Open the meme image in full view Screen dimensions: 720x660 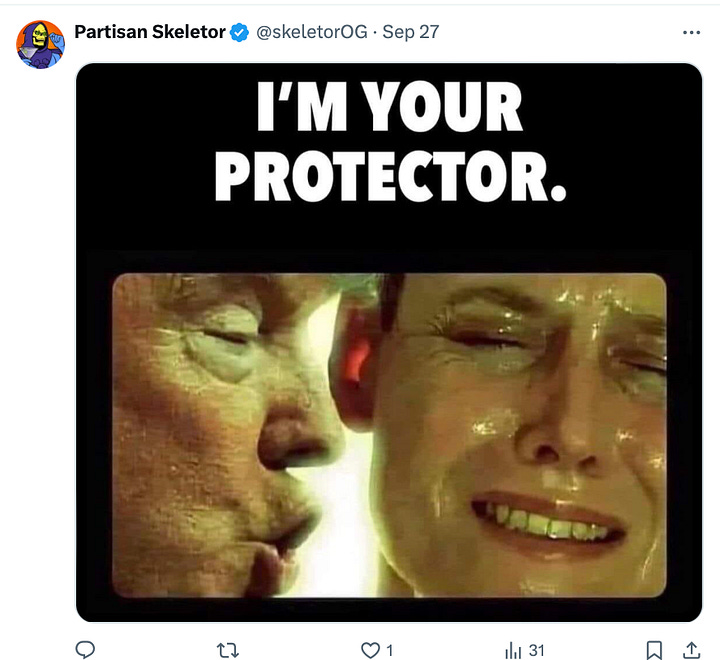tap(389, 343)
